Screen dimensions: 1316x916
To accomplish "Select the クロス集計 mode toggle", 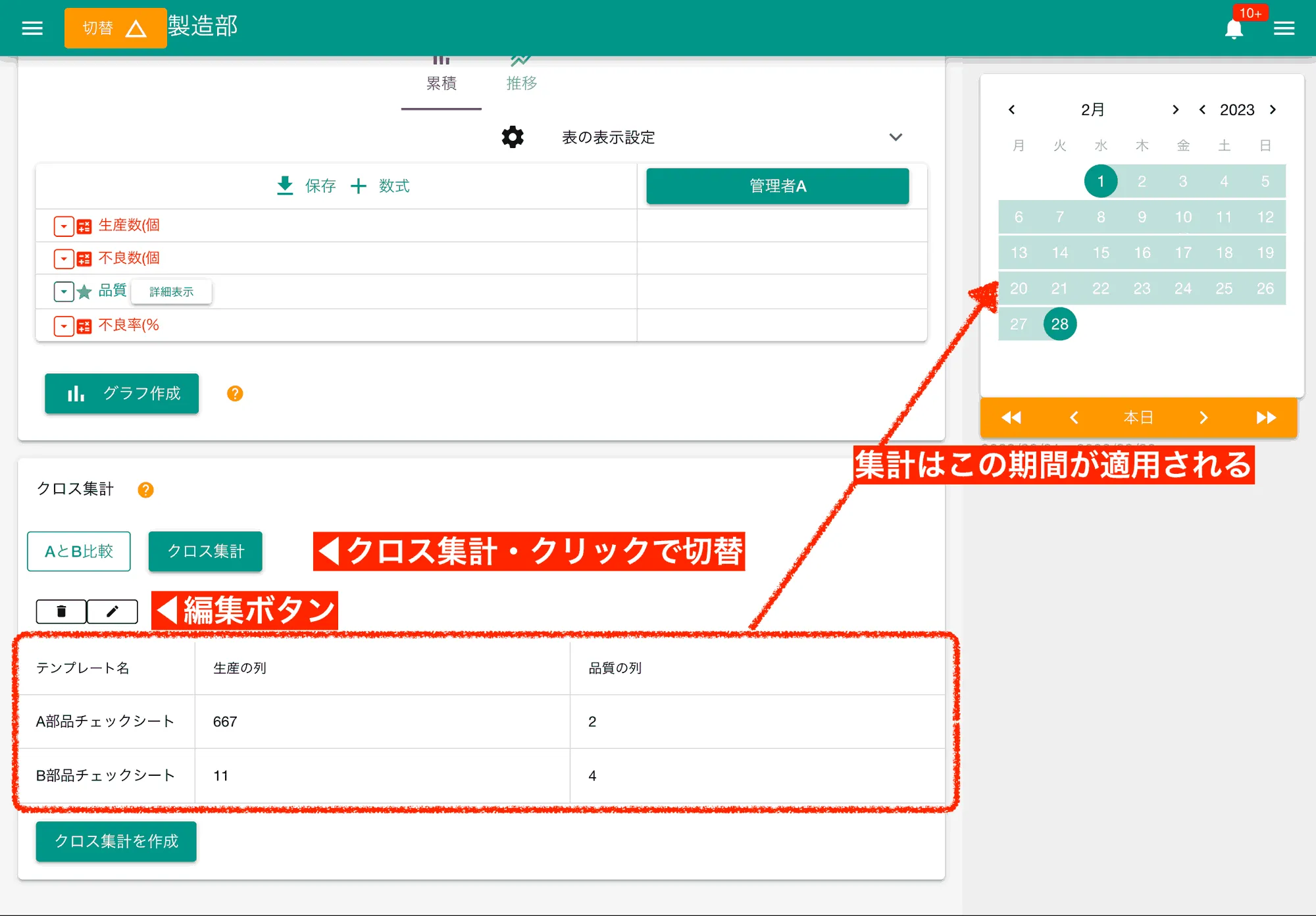I will pos(205,551).
